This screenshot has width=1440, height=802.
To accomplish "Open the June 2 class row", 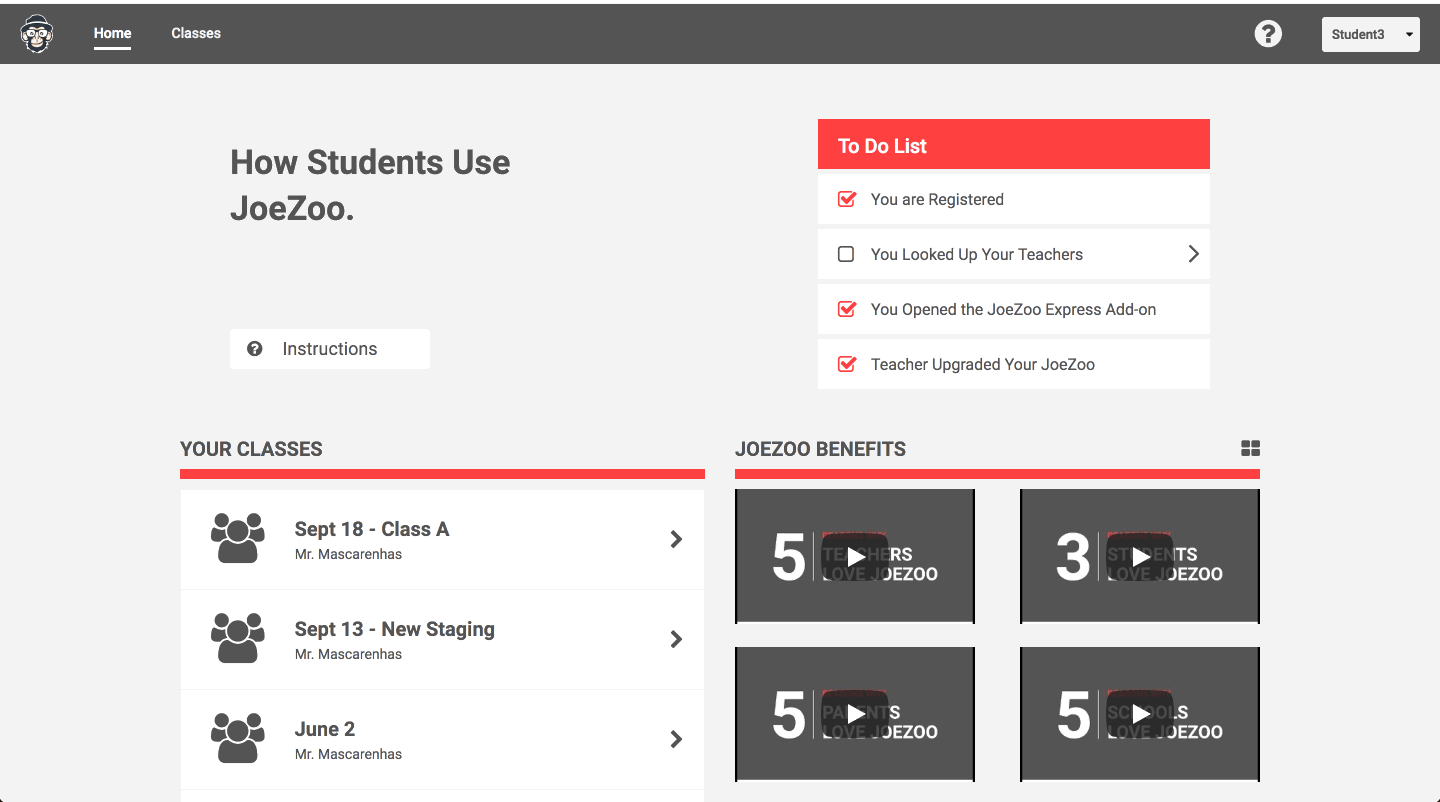I will coord(440,739).
